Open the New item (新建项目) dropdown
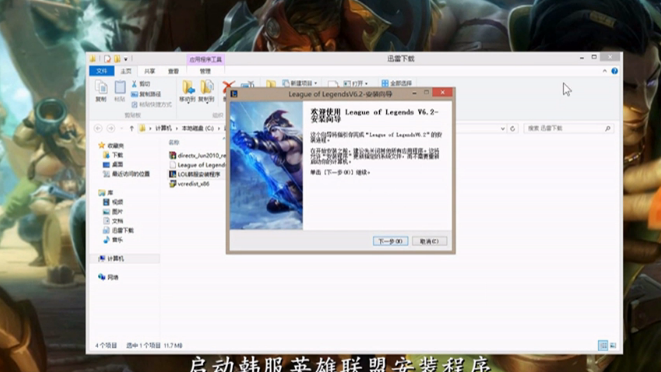 [300, 83]
